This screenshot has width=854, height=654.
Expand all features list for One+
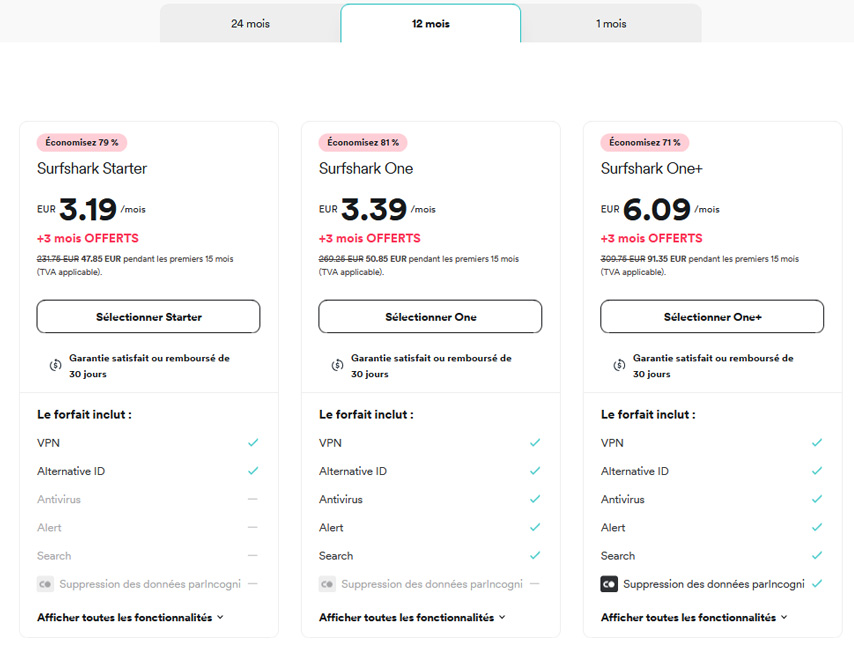tap(694, 618)
